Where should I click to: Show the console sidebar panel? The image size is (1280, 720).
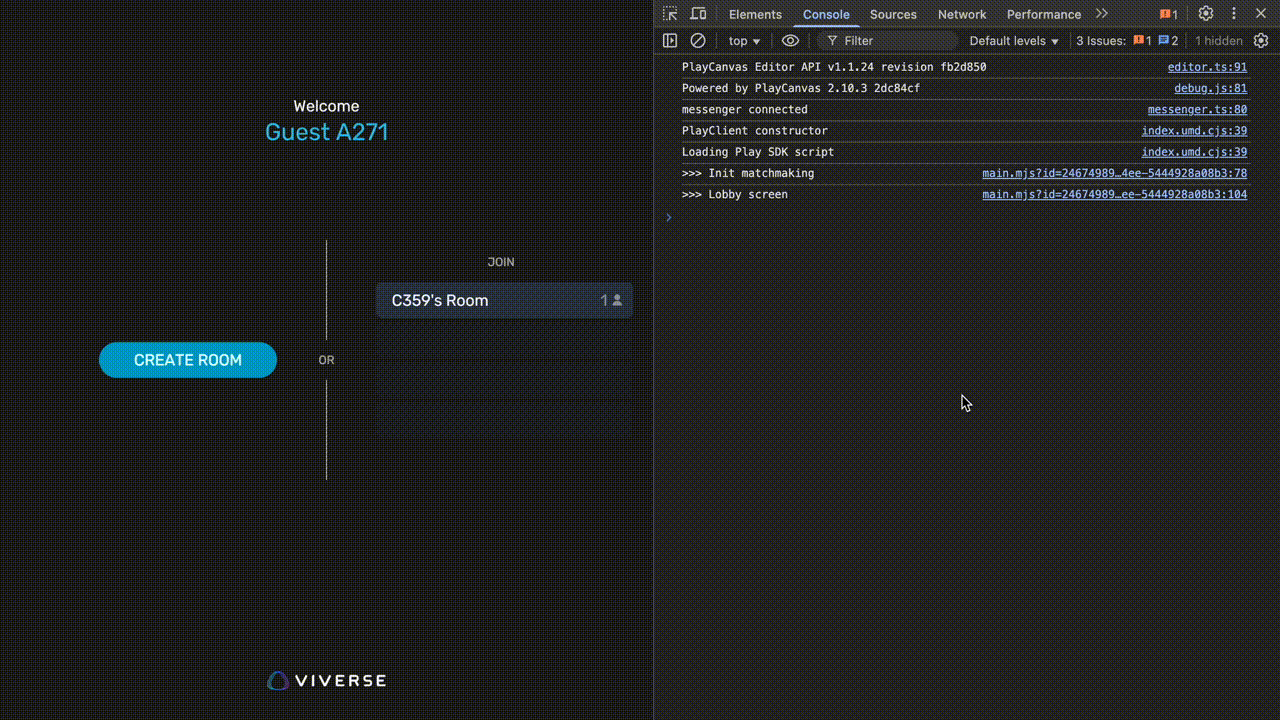[670, 41]
